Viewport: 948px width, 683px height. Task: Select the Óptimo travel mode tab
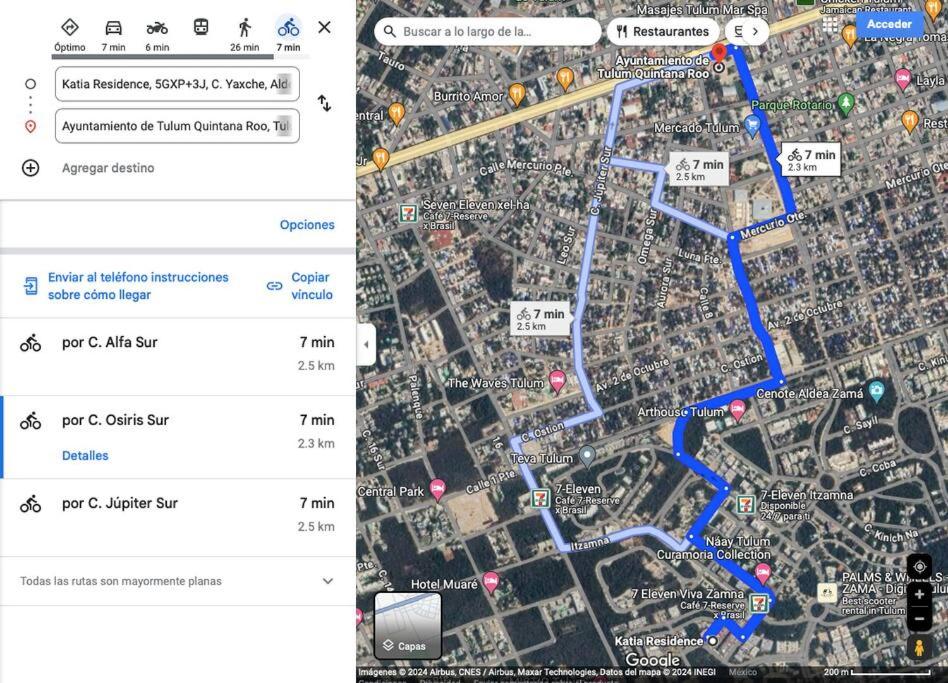[70, 35]
